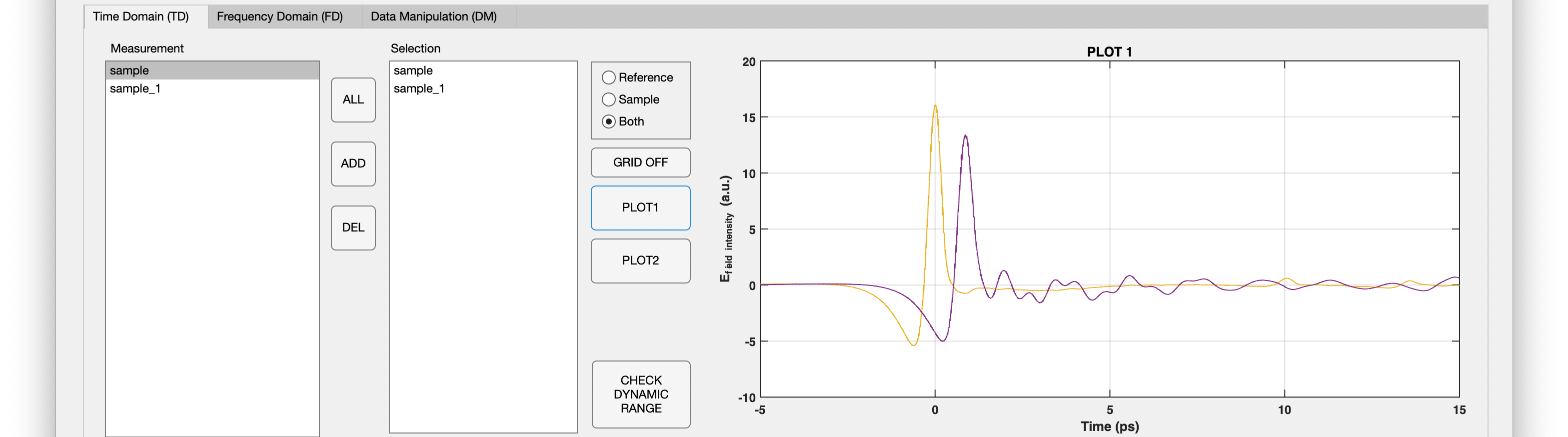
Task: Open the Data Manipulation (DM) tab
Action: pos(433,16)
